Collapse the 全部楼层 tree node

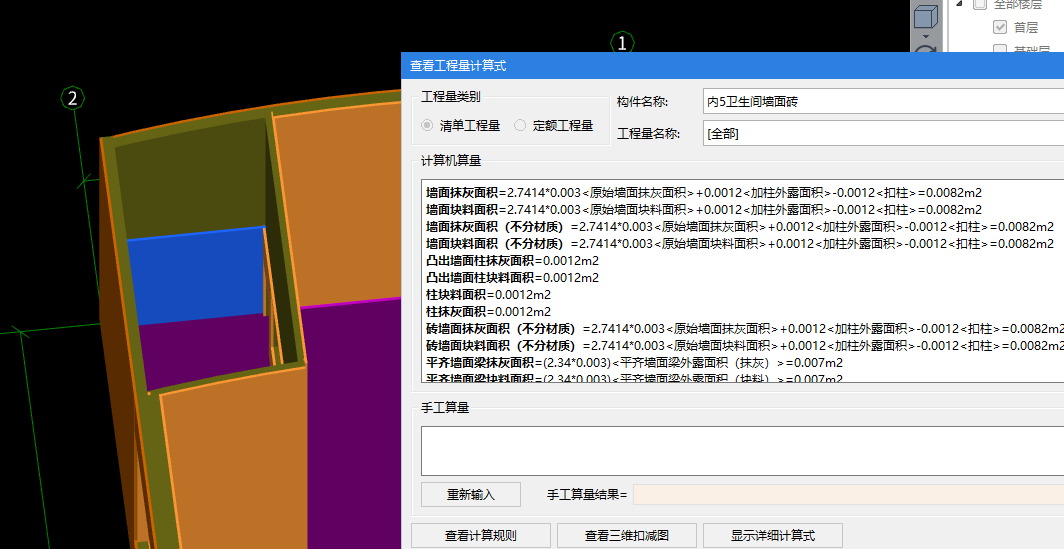960,3
